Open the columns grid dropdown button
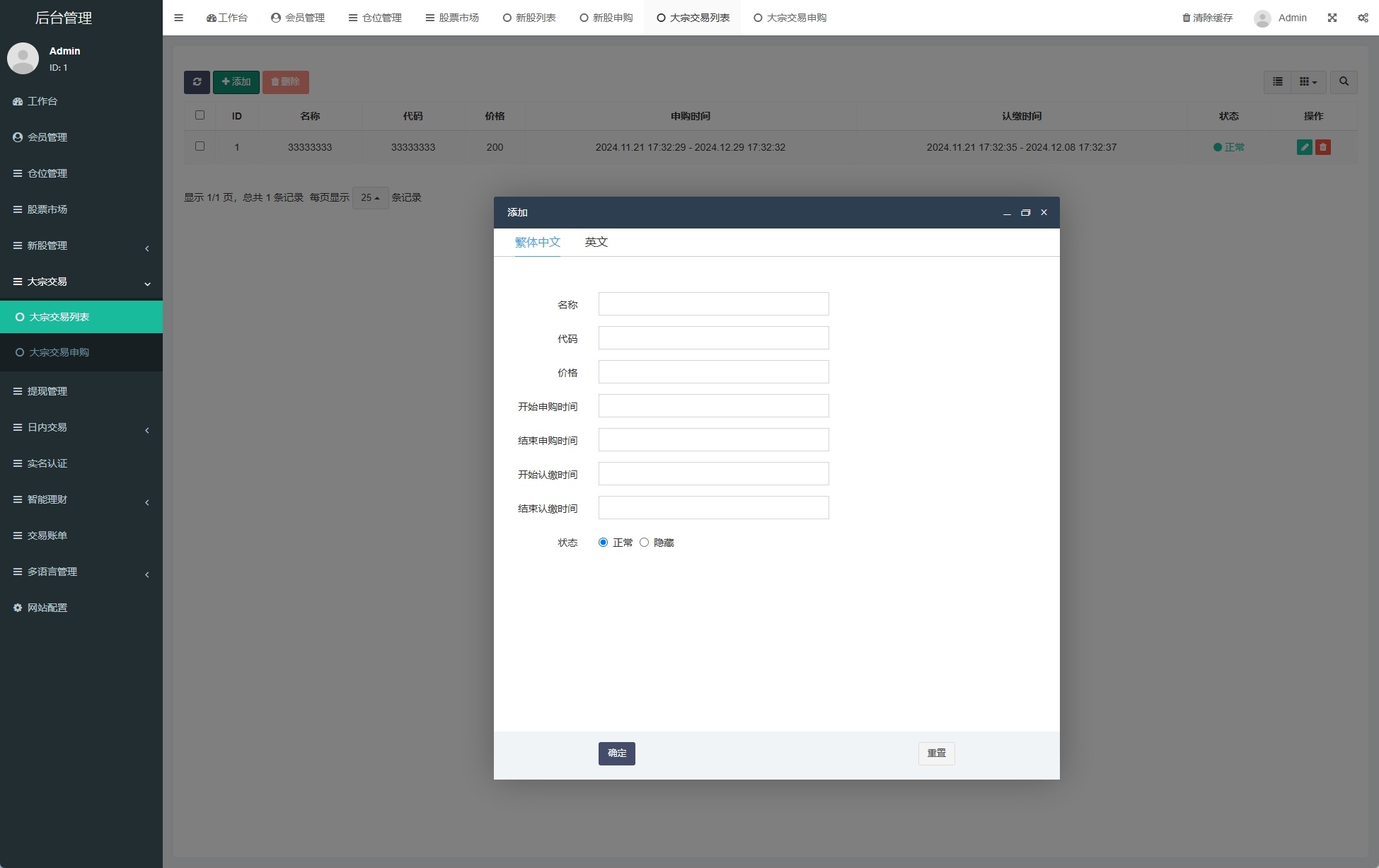This screenshot has height=868, width=1379. tap(1308, 82)
